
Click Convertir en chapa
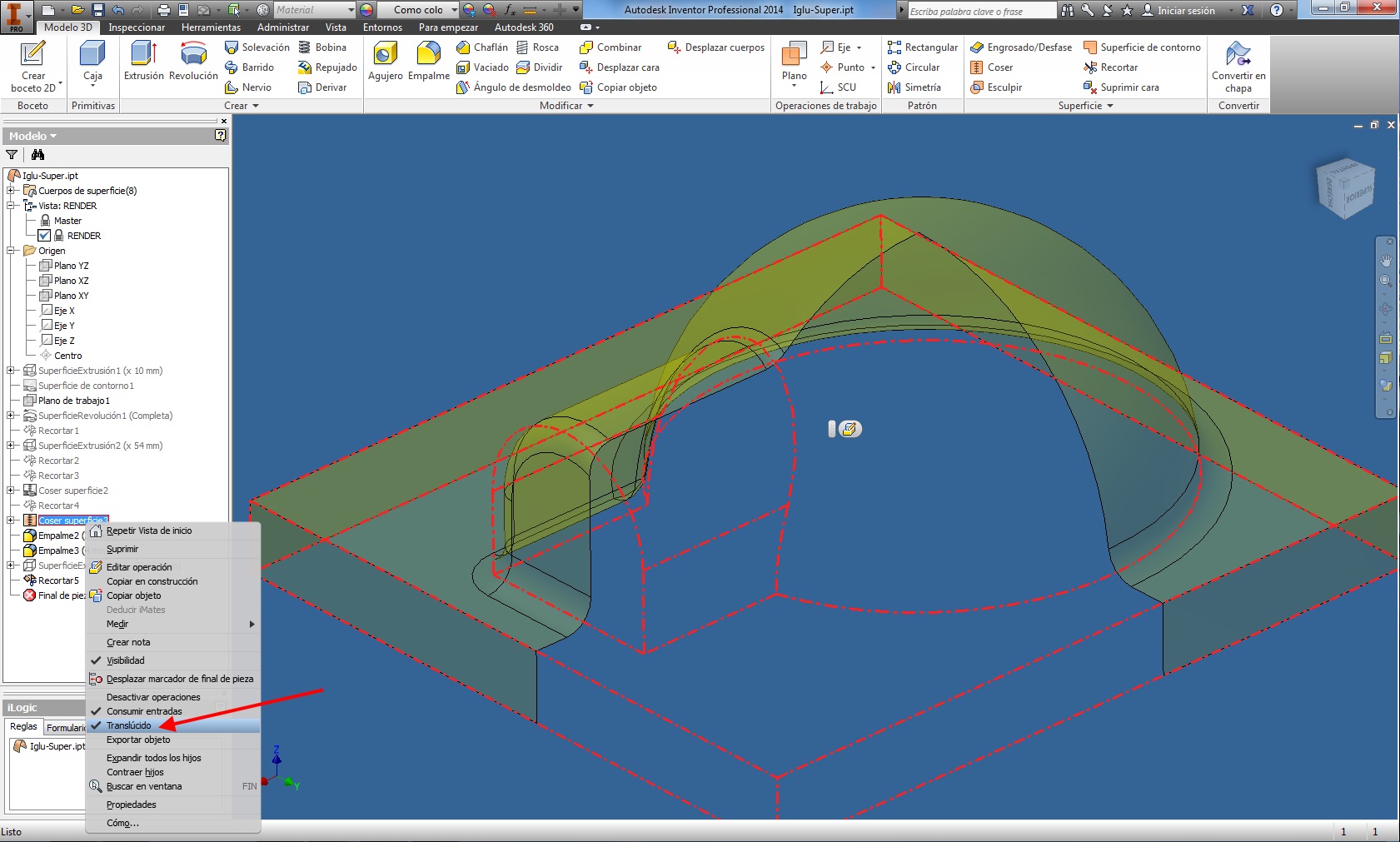1238,67
